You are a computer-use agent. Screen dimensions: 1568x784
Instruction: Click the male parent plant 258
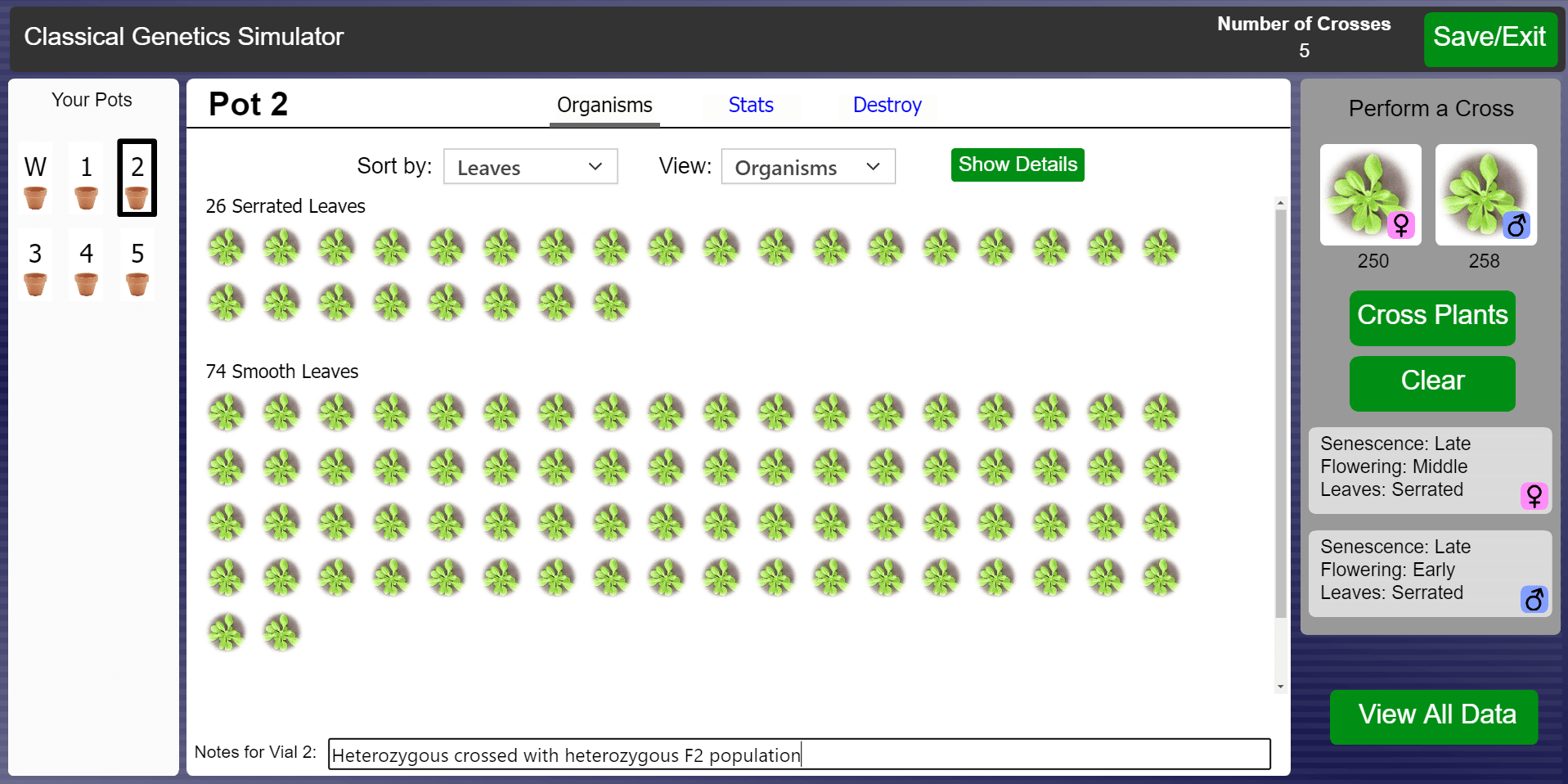pyautogui.click(x=1485, y=195)
